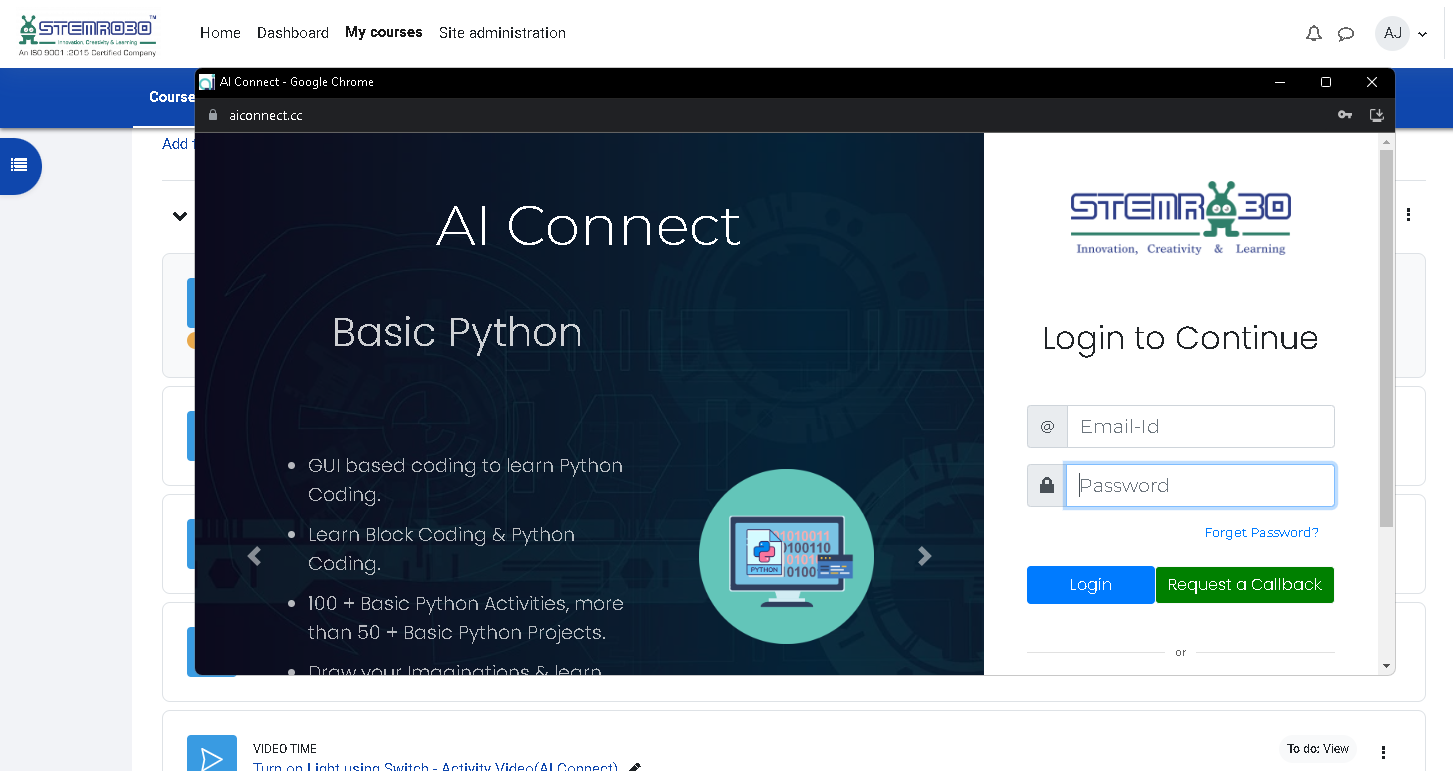This screenshot has height=771, width=1453.
Task: Click the AI Connect heading text
Action: (588, 226)
